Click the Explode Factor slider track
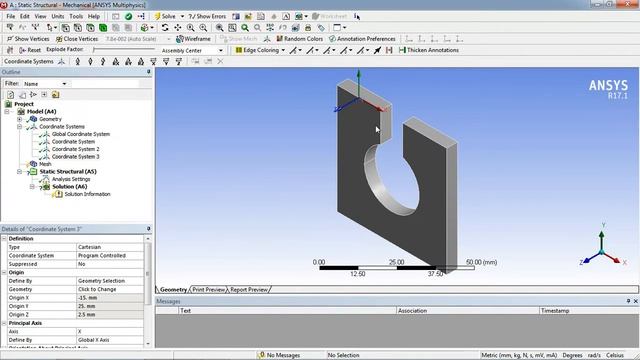 124,50
